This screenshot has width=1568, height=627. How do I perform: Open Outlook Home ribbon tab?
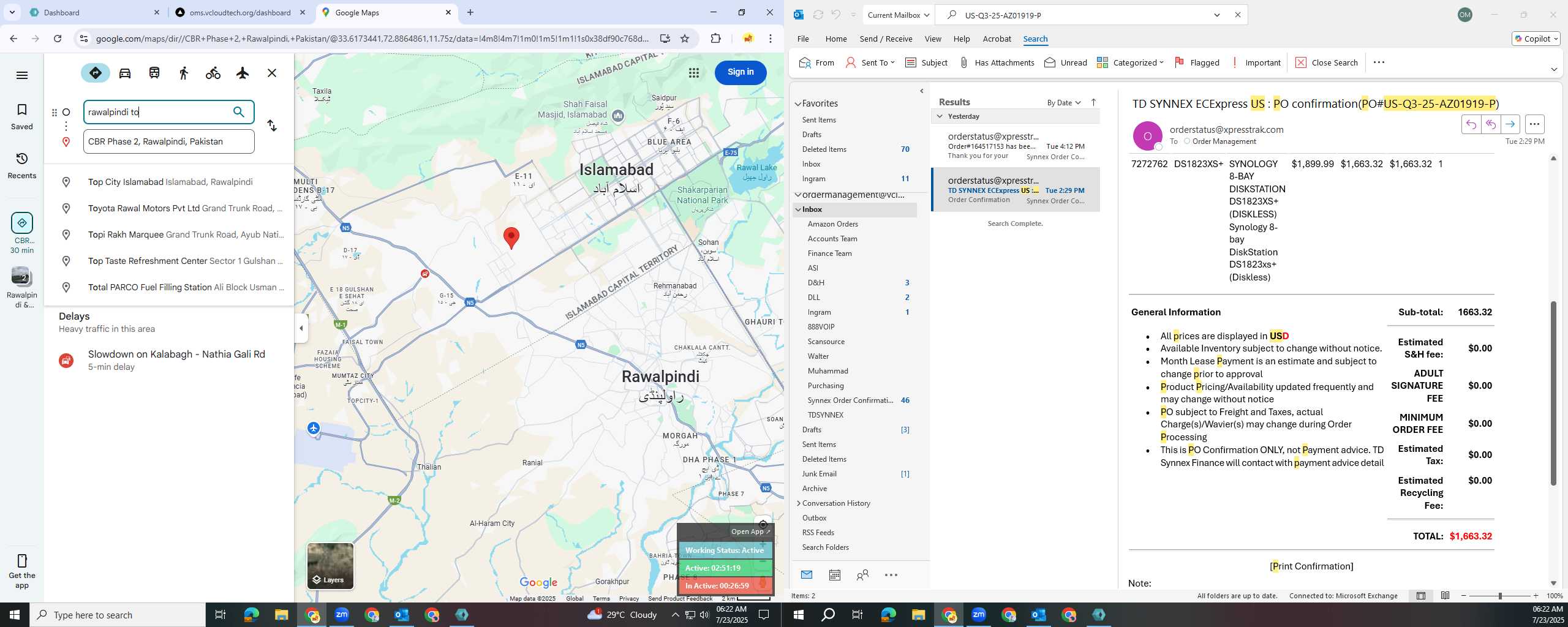click(836, 39)
